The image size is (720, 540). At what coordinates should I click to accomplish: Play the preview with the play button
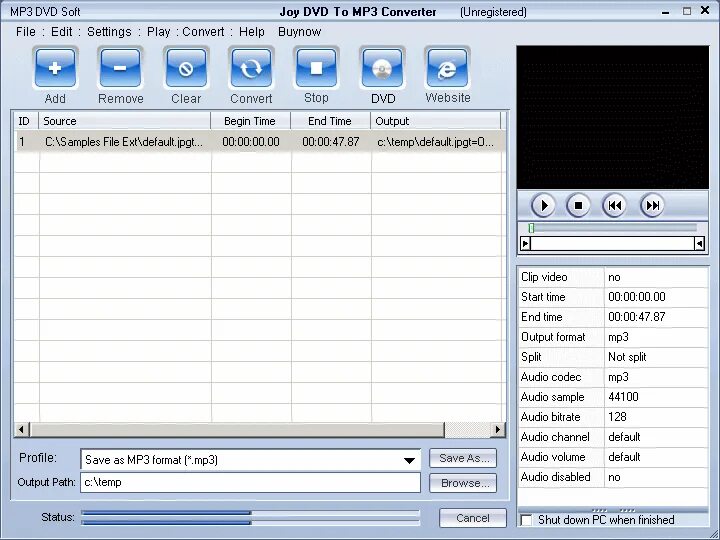tap(543, 205)
